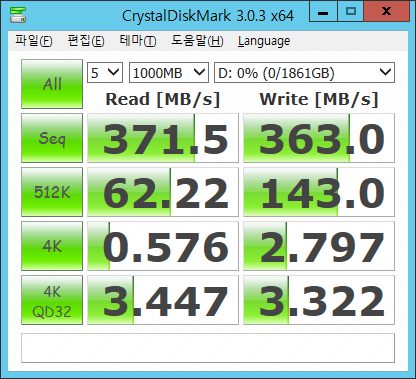Open the test count dropdown showing 5
The image size is (416, 379).
point(105,72)
